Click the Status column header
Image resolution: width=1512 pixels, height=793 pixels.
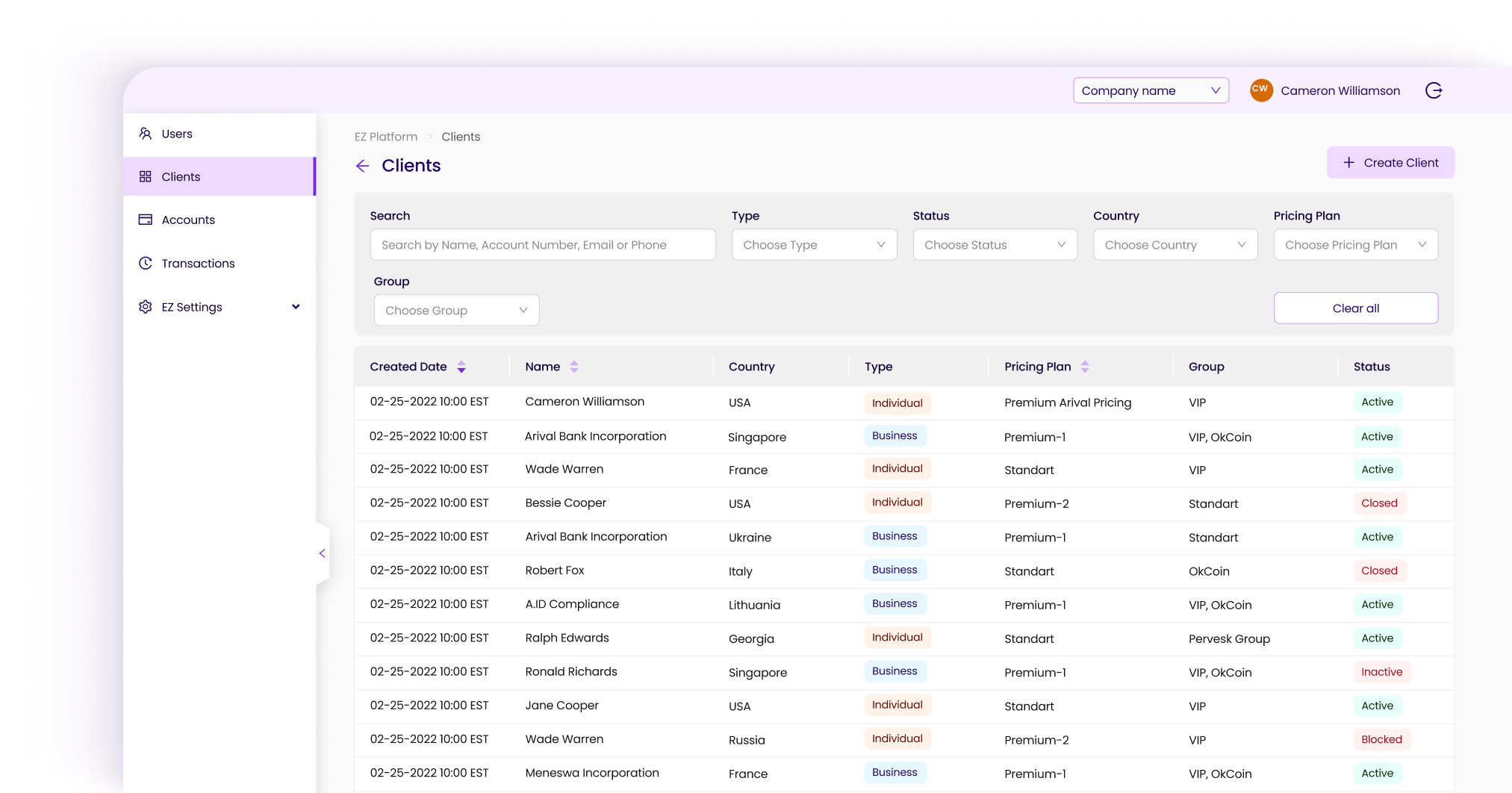(1372, 367)
